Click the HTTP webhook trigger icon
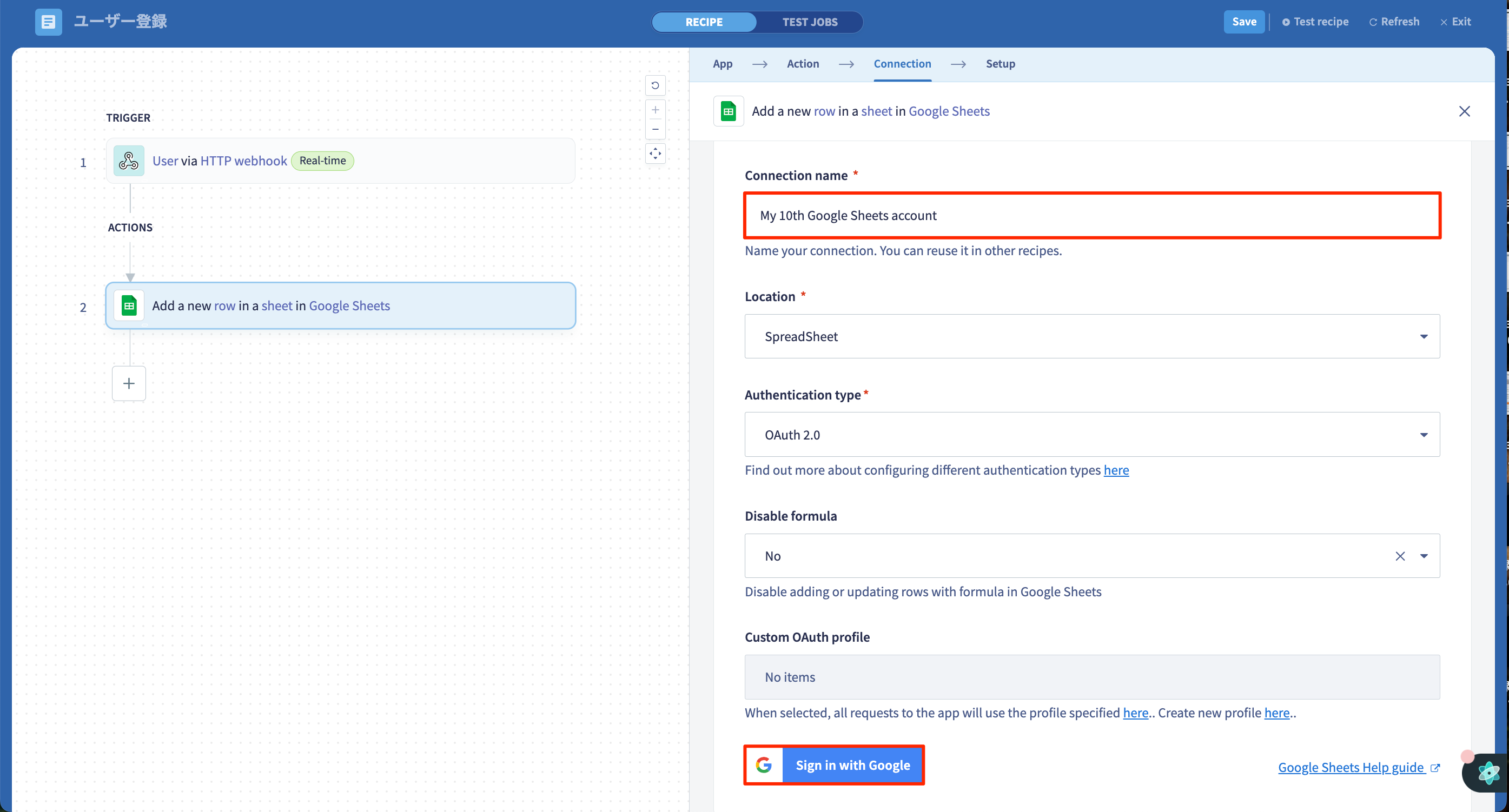The width and height of the screenshot is (1509, 812). click(x=129, y=161)
